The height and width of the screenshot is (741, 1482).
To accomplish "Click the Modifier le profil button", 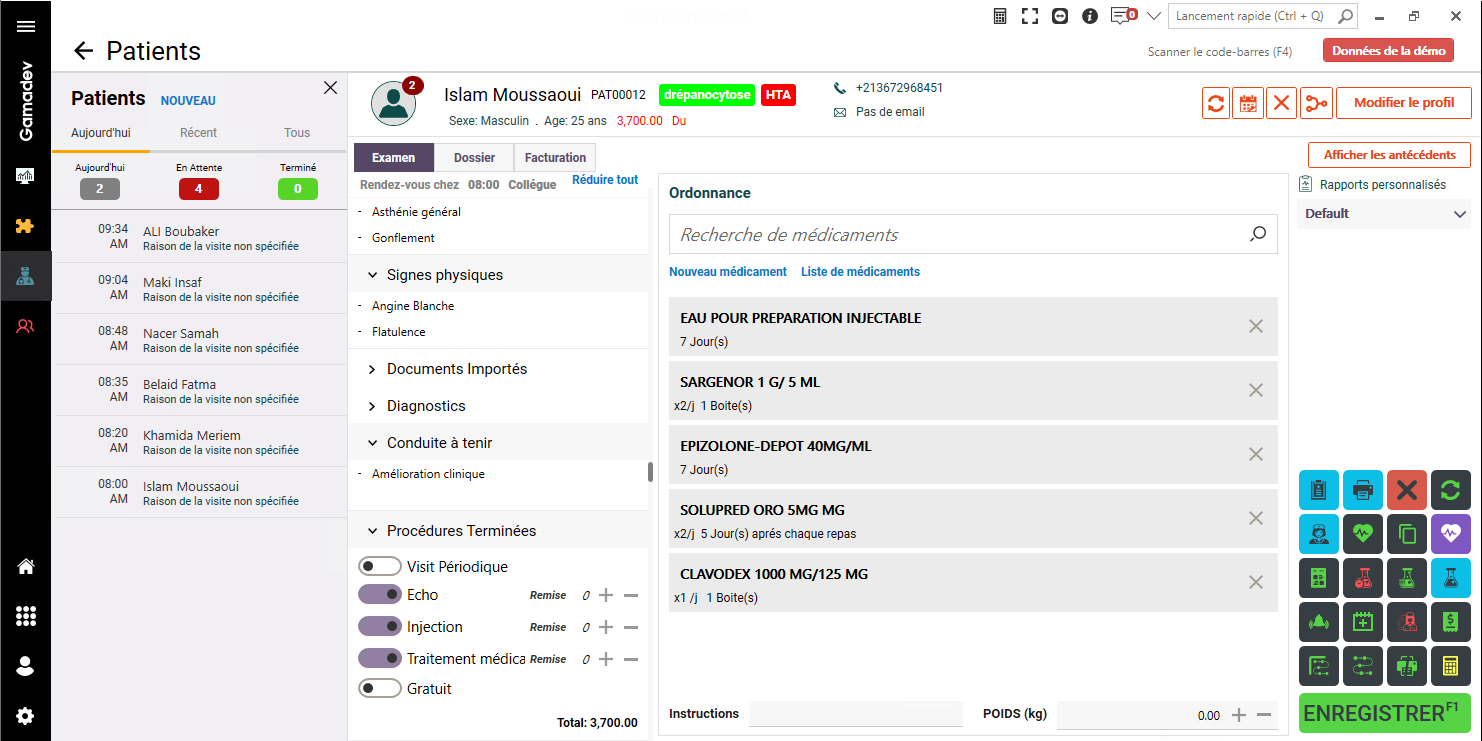I will [x=1403, y=103].
